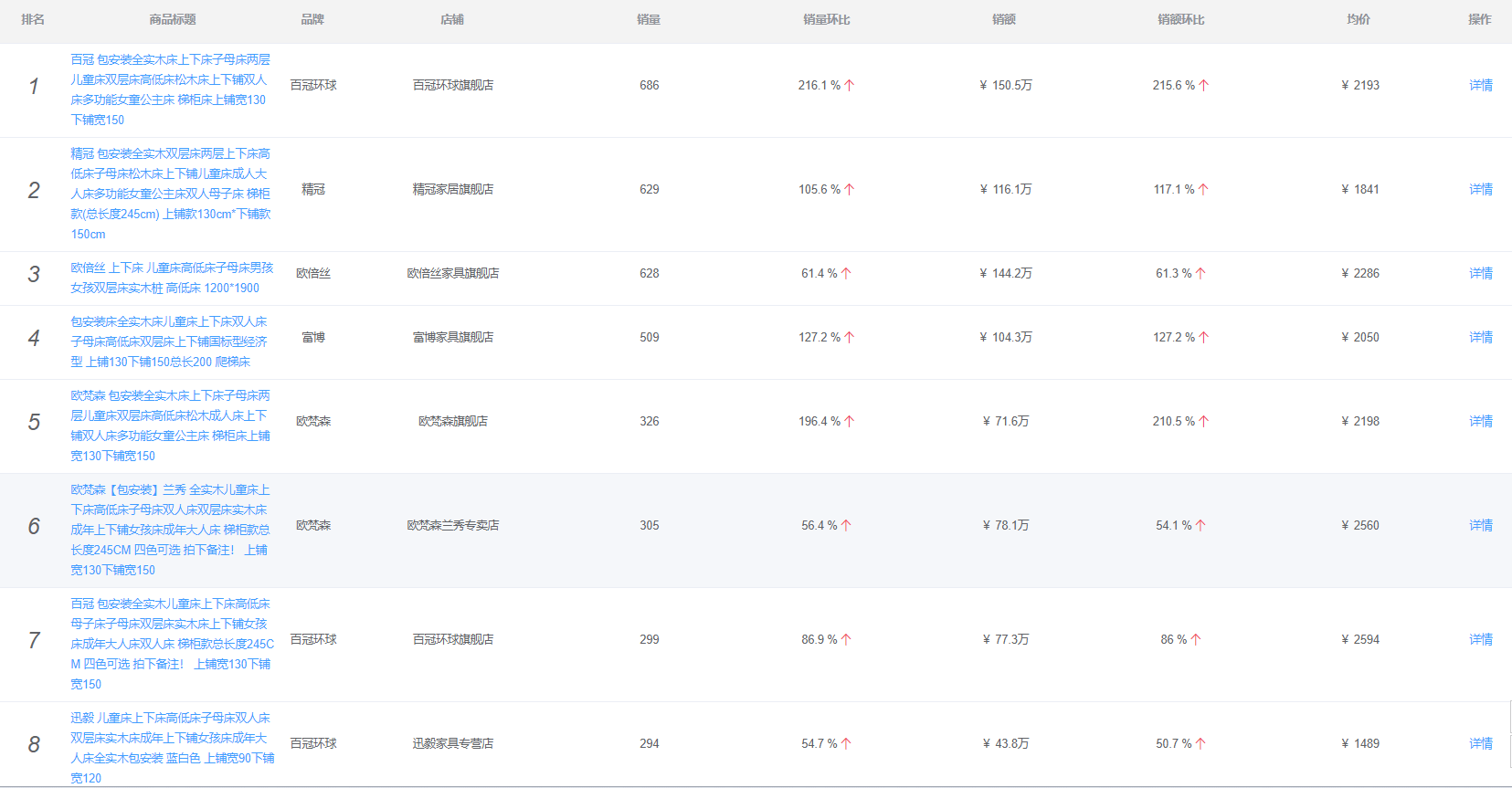
Task: Click the up arrow beside 54.1 %
Action: pos(1200,525)
